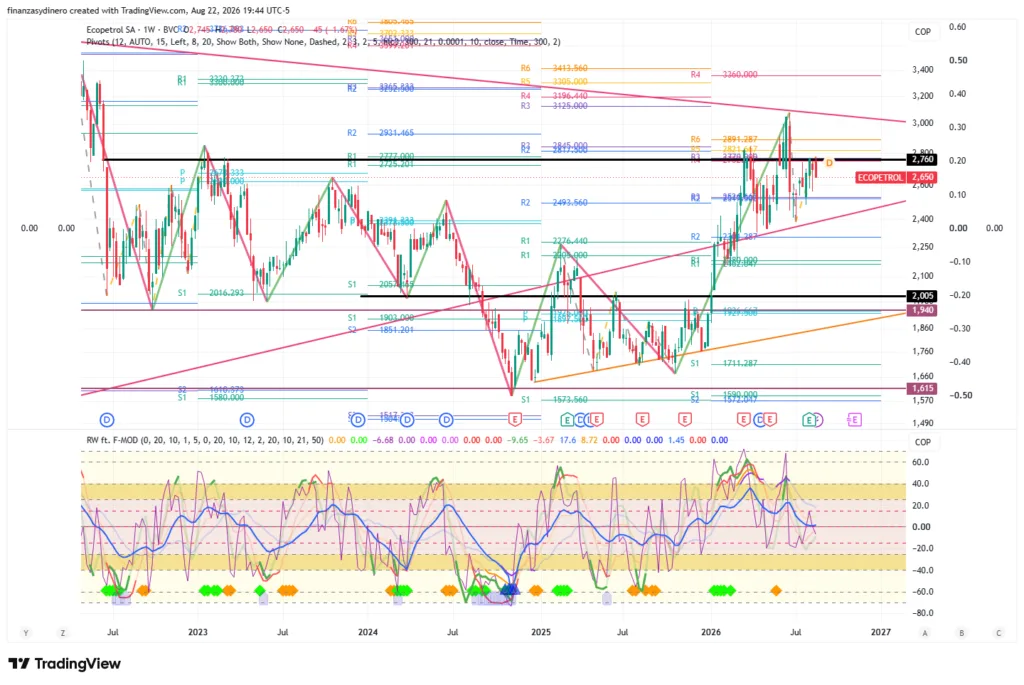Click the Z button on the time axis
The image size is (1024, 685).
point(63,633)
